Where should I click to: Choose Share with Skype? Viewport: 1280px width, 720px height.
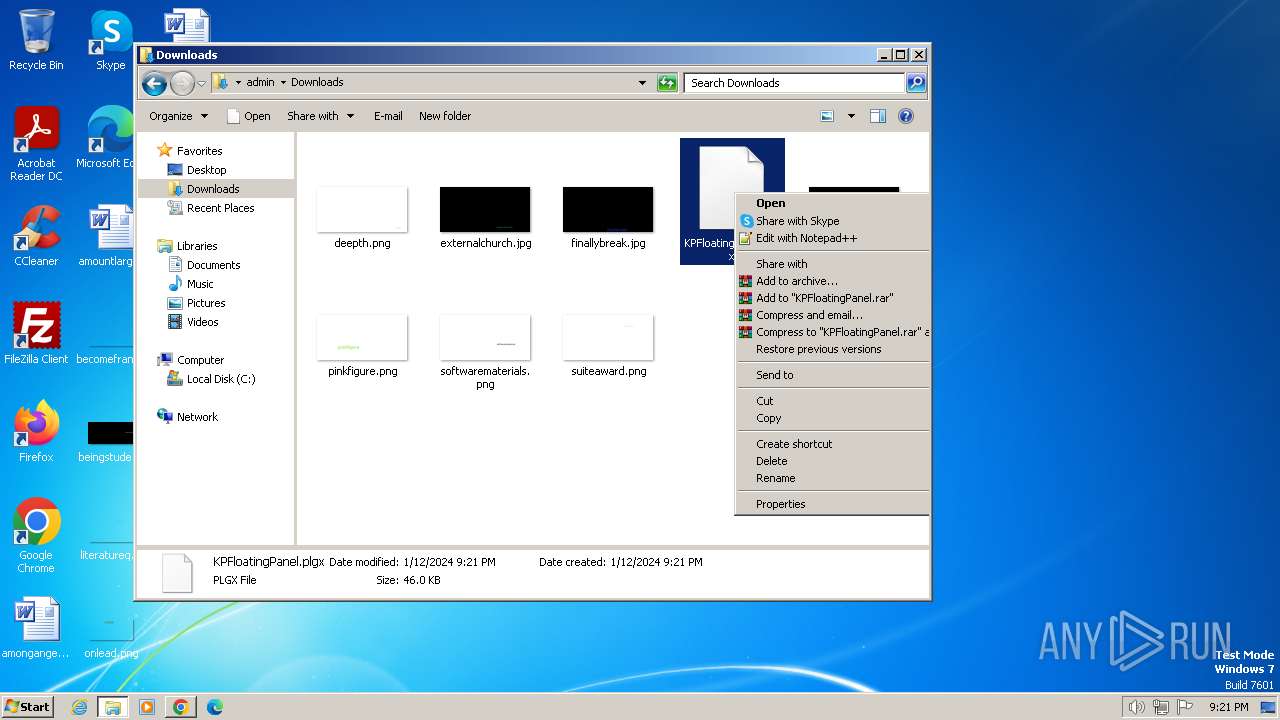point(797,221)
